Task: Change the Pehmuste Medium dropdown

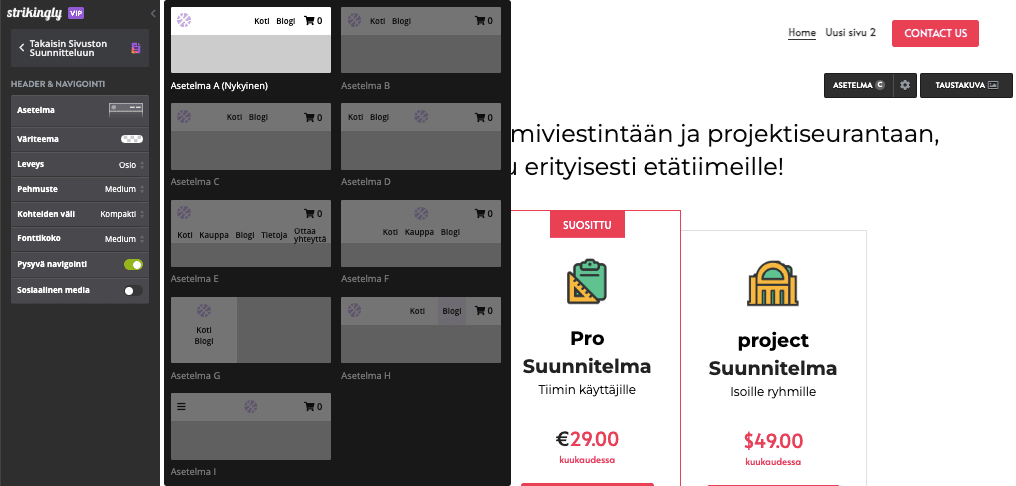Action: (x=124, y=189)
